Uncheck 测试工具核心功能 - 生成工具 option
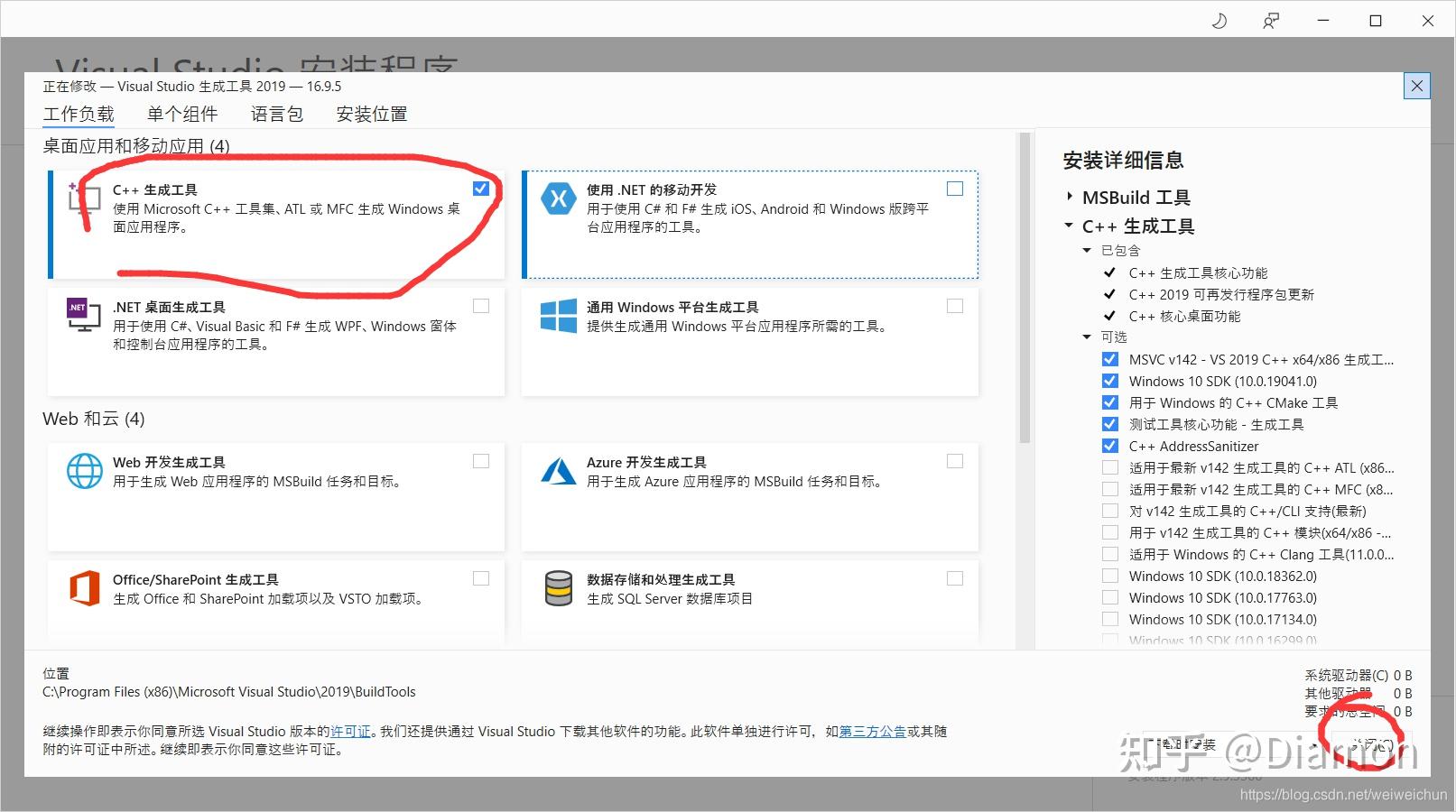The width and height of the screenshot is (1456, 812). click(x=1110, y=424)
